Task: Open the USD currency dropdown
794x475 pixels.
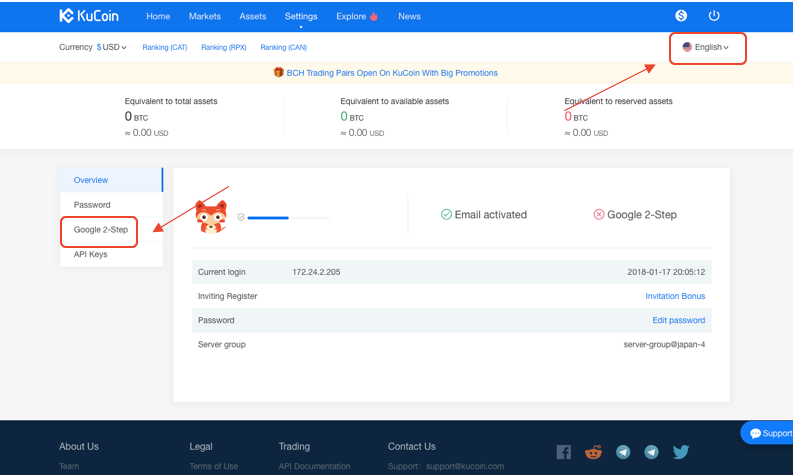Action: 111,47
